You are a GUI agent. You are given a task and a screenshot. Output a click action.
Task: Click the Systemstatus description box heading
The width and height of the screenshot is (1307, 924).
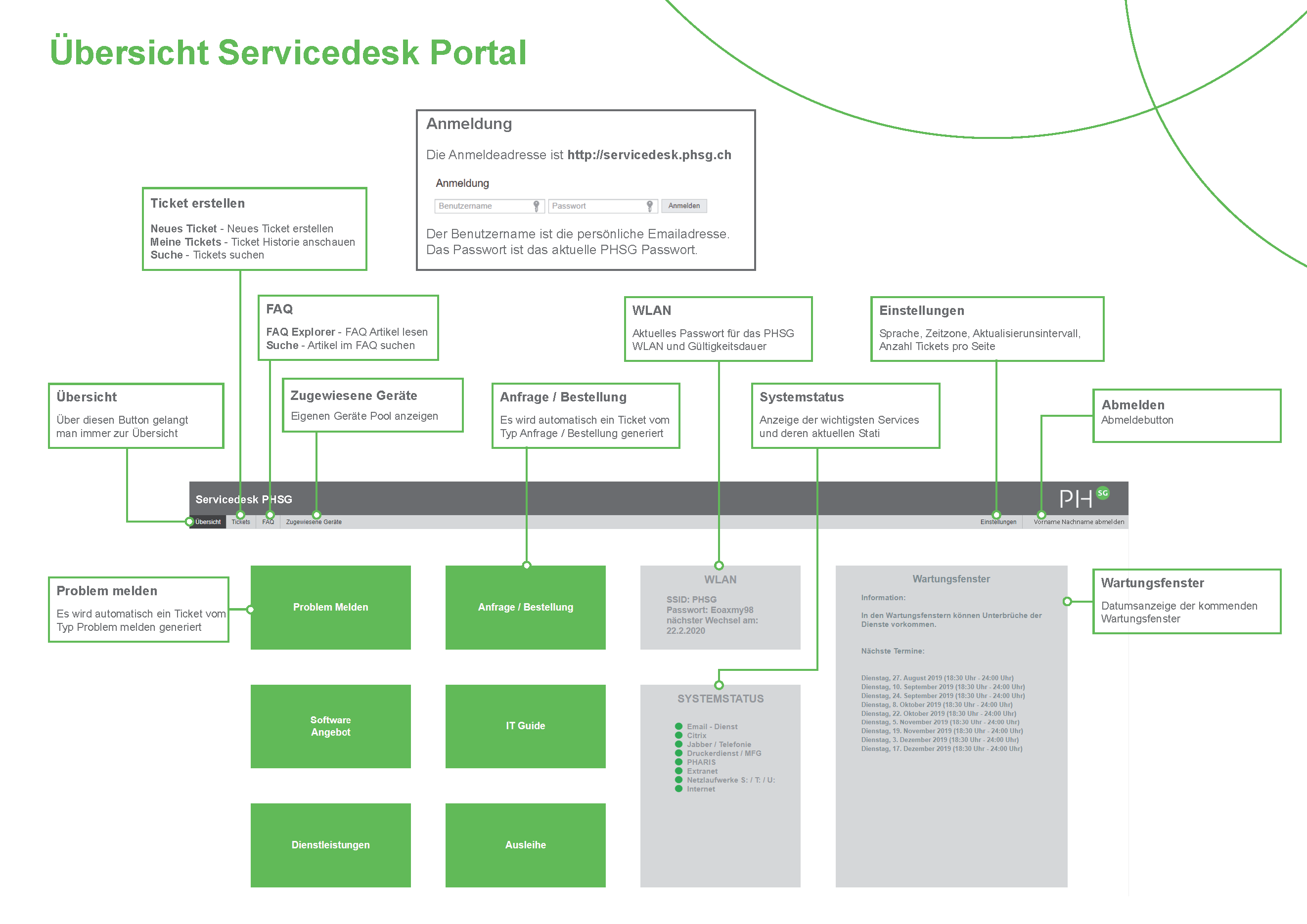802,397
